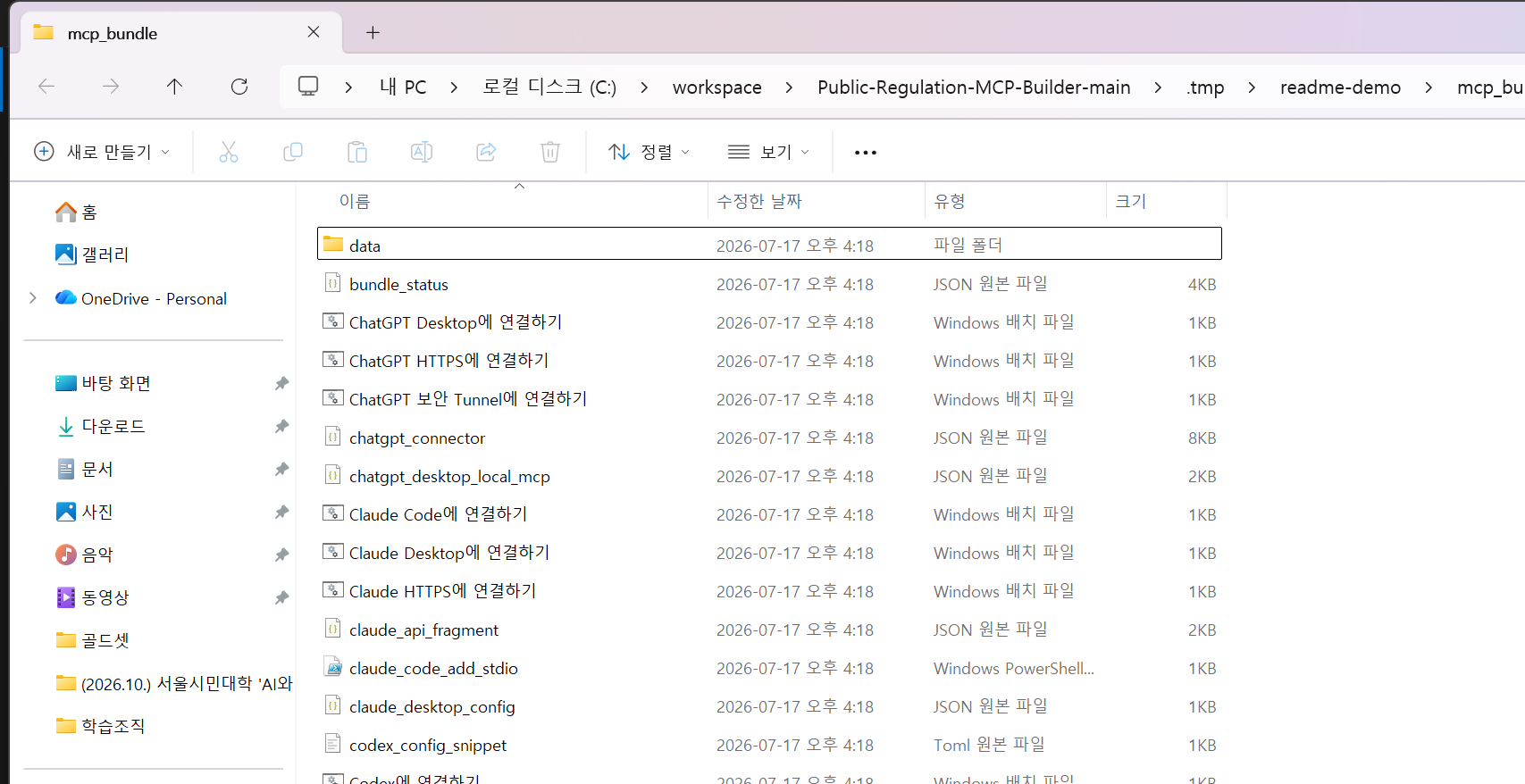This screenshot has height=784, width=1525.
Task: Click 로컬 디스크 (C:) breadcrumb
Action: pyautogui.click(x=549, y=88)
